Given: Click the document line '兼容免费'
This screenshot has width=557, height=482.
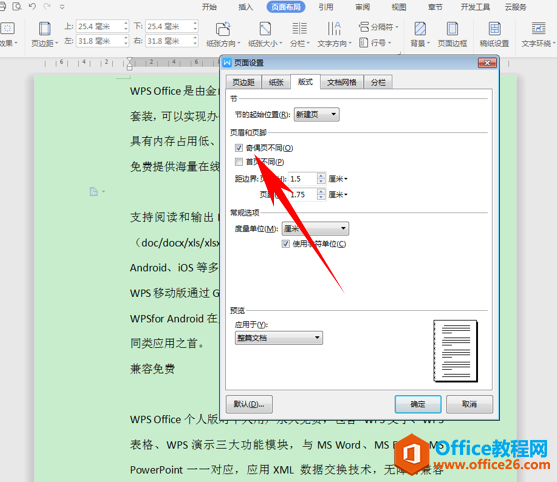Looking at the screenshot, I should (152, 369).
